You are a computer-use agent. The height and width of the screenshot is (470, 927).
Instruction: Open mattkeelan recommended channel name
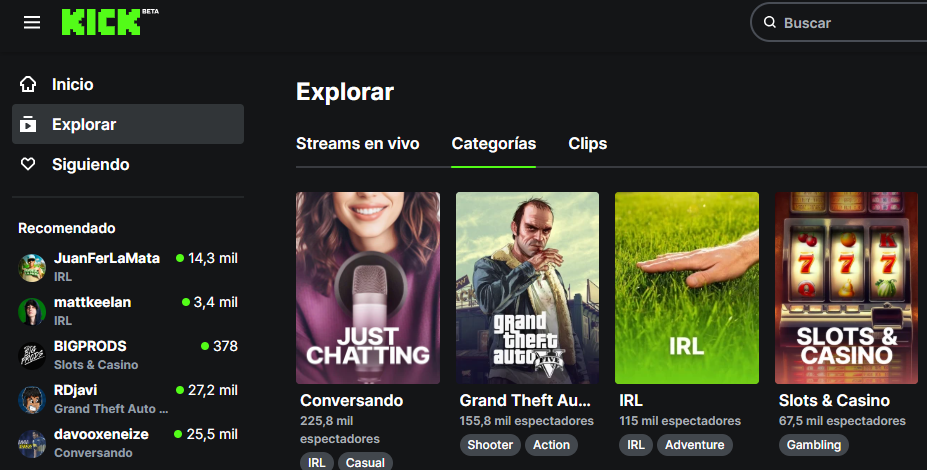[93, 302]
